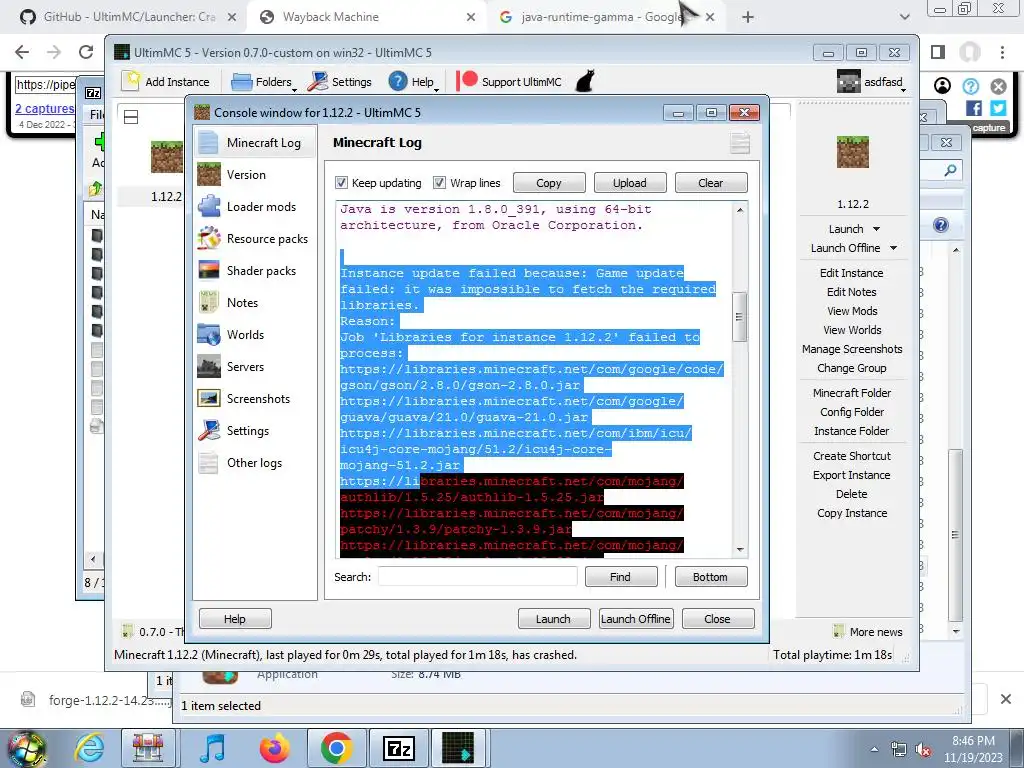The image size is (1024, 768).
Task: Click Edit Instance in side panel
Action: click(x=852, y=273)
